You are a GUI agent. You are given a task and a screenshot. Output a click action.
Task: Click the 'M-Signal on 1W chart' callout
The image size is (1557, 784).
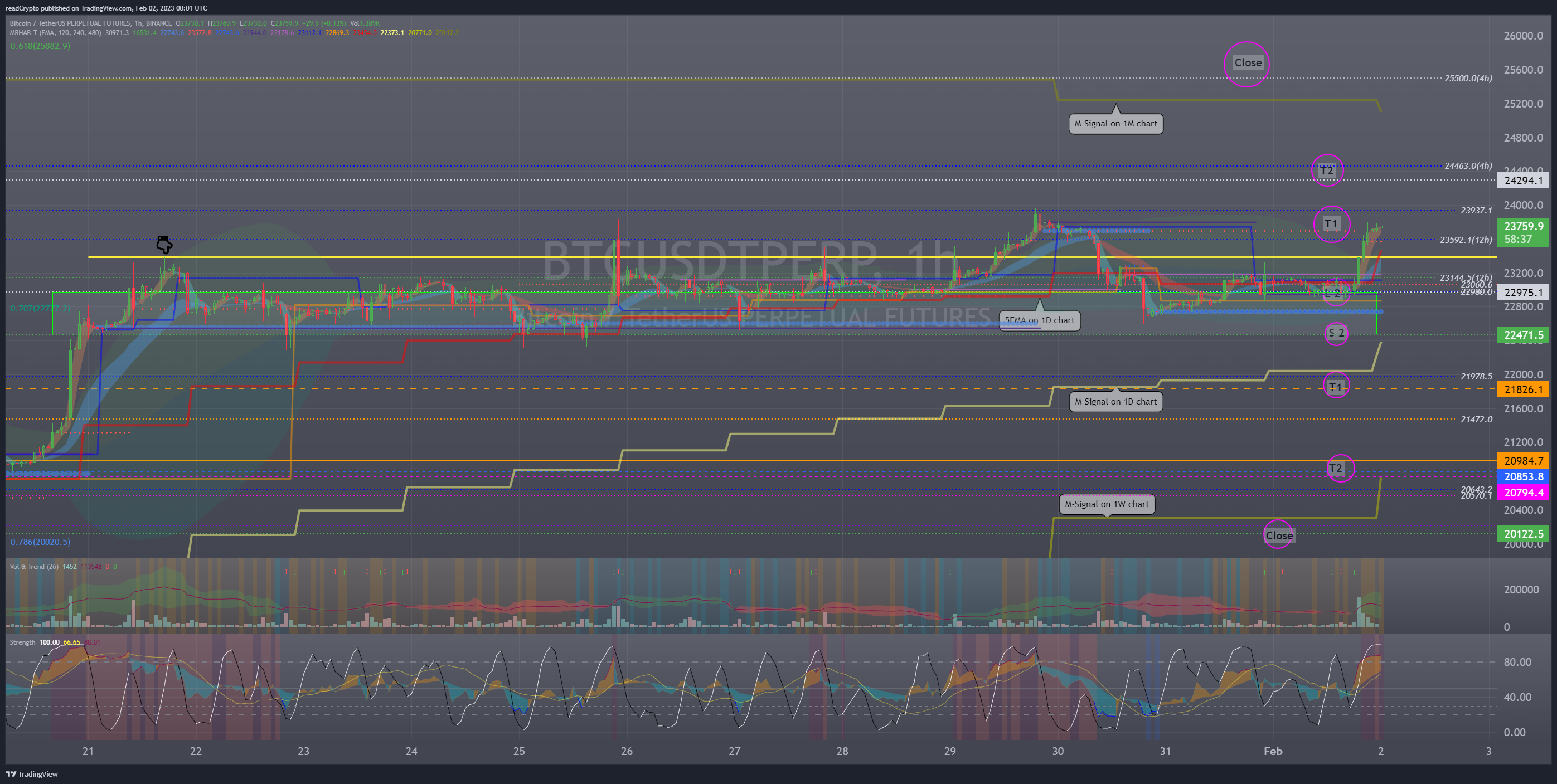tap(1106, 504)
